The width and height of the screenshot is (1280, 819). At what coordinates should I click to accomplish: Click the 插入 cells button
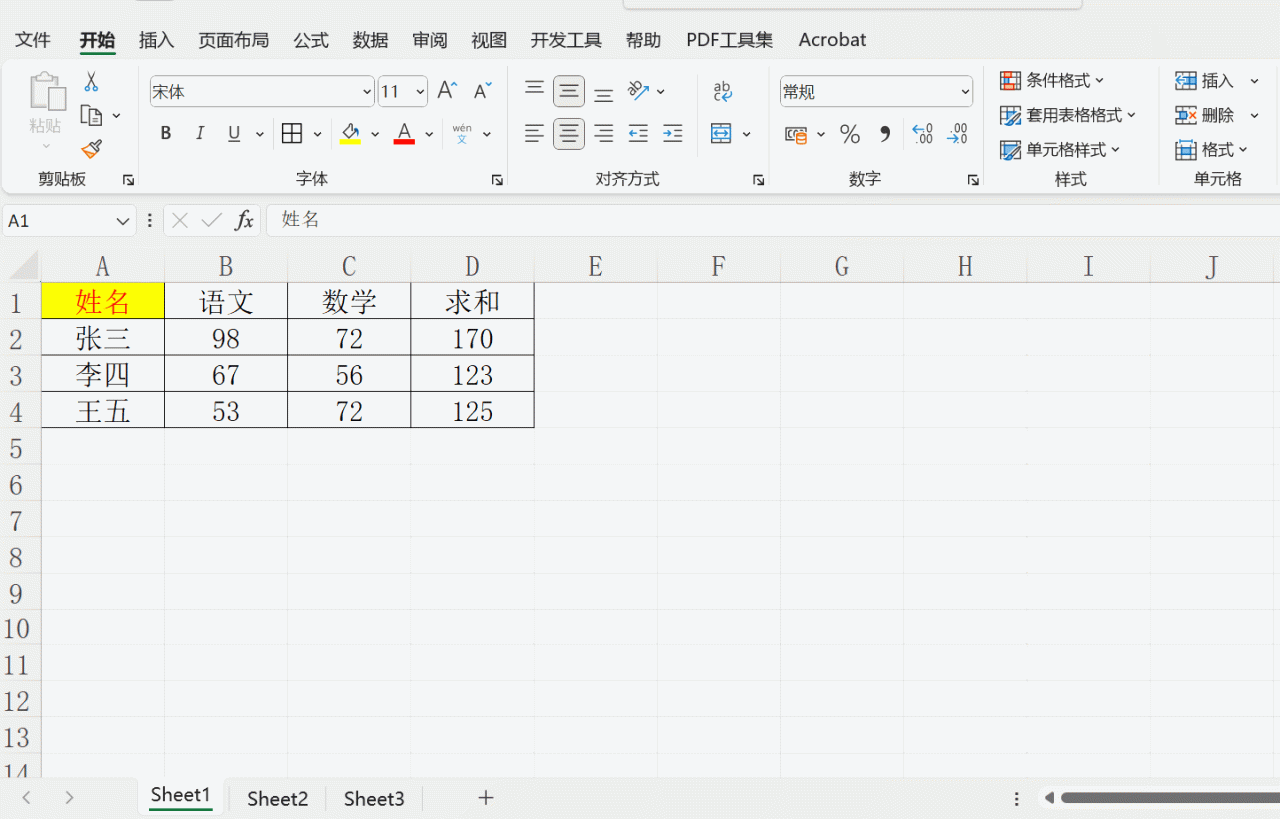1205,80
